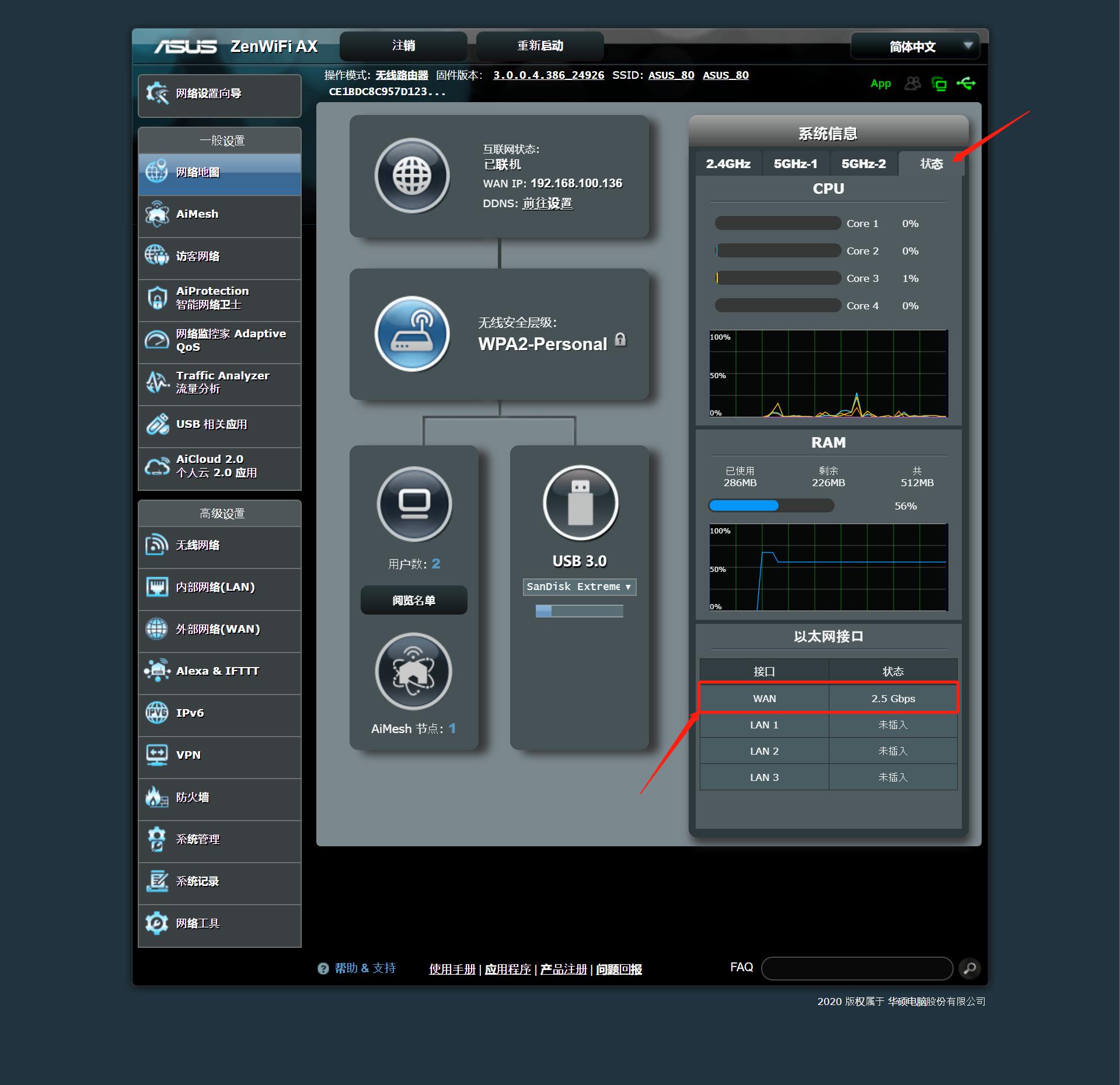
Task: Expand the SanDisk Extreme device dropdown
Action: click(579, 587)
